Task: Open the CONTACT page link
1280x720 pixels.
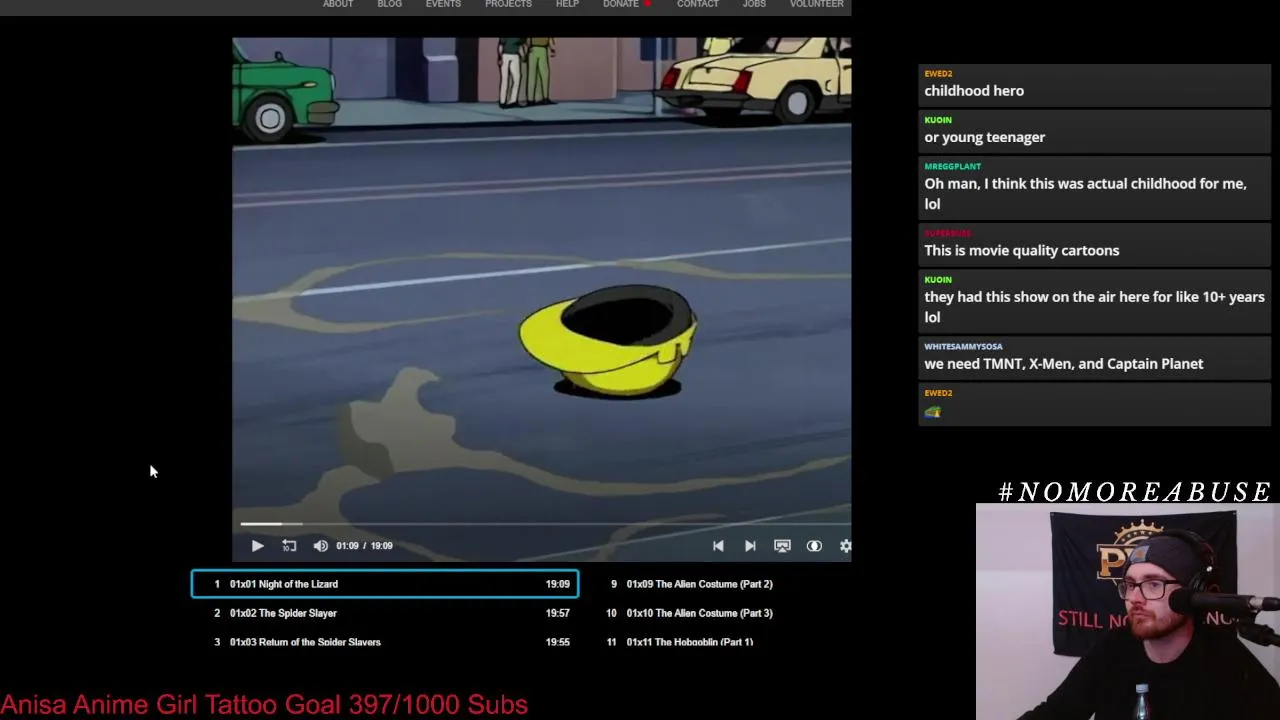Action: pos(698,4)
